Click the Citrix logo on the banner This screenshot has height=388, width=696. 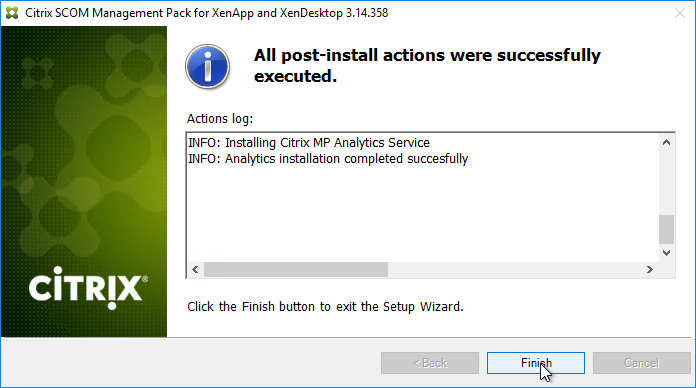(88, 288)
